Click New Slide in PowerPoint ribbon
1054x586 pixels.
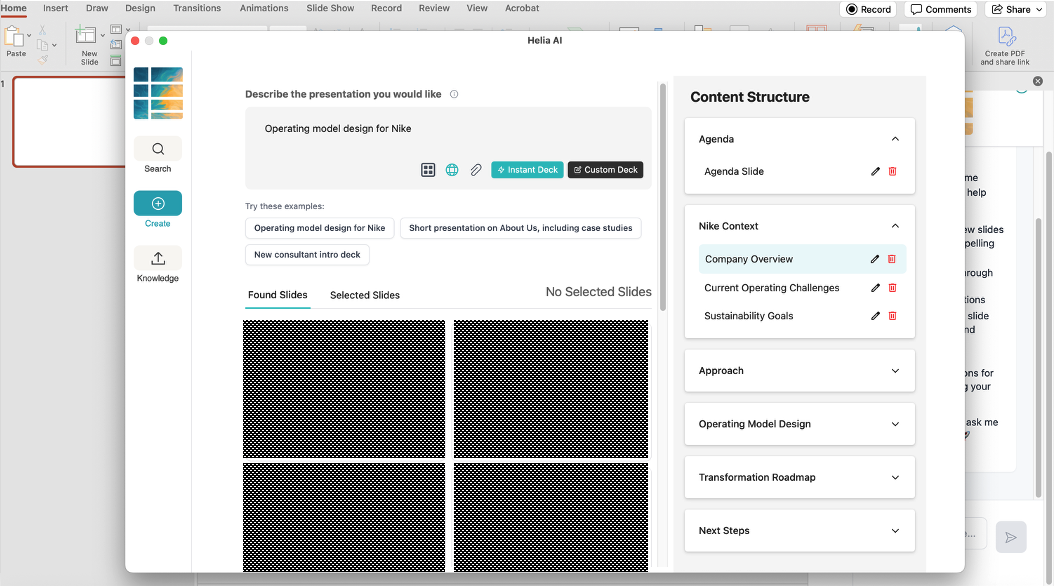89,45
